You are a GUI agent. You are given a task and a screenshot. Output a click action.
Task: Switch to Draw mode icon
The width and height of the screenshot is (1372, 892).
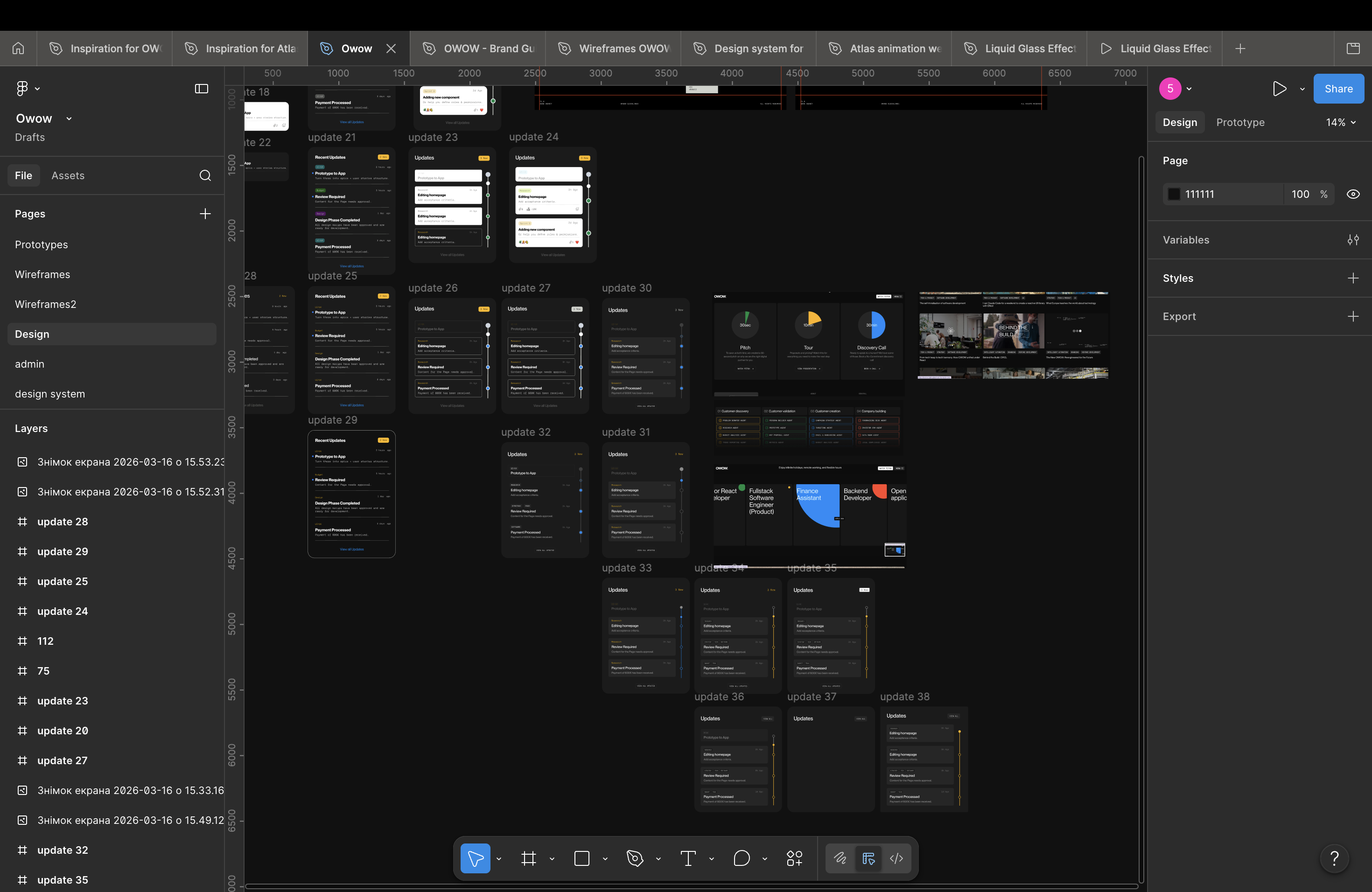pos(840,858)
